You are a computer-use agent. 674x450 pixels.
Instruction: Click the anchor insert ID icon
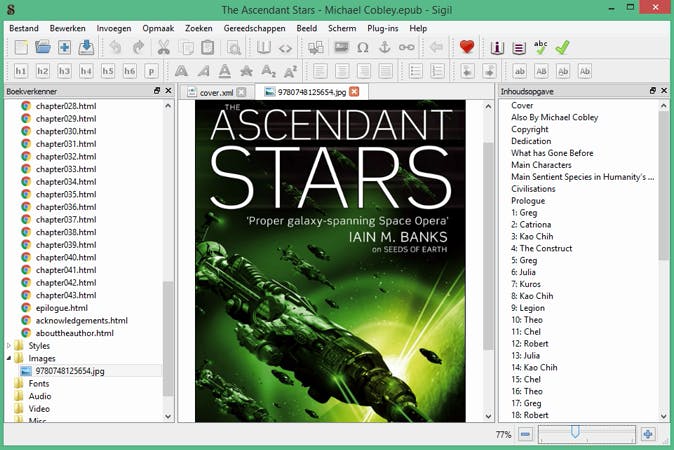tap(384, 47)
